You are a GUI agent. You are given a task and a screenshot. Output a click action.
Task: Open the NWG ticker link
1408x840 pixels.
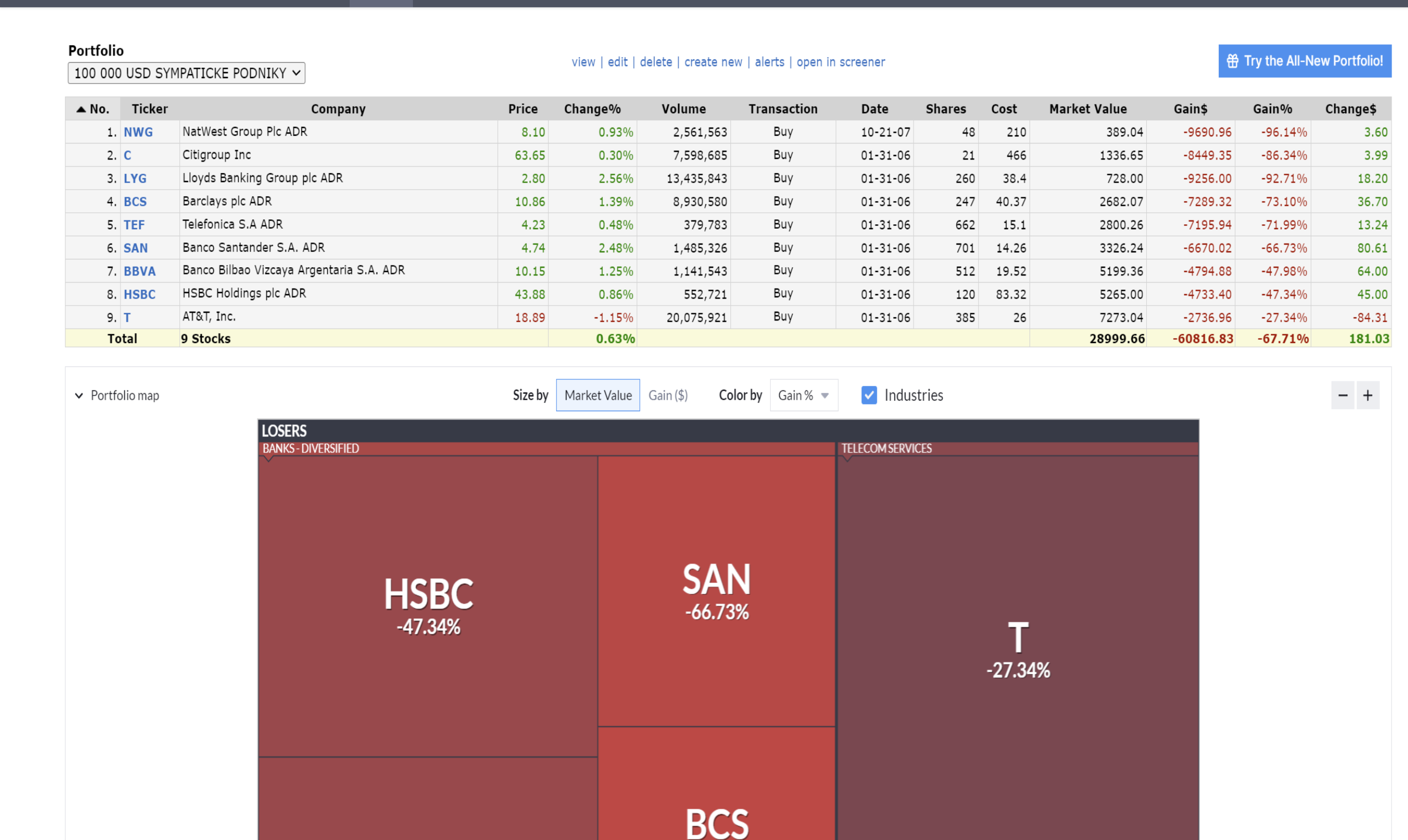click(x=138, y=132)
